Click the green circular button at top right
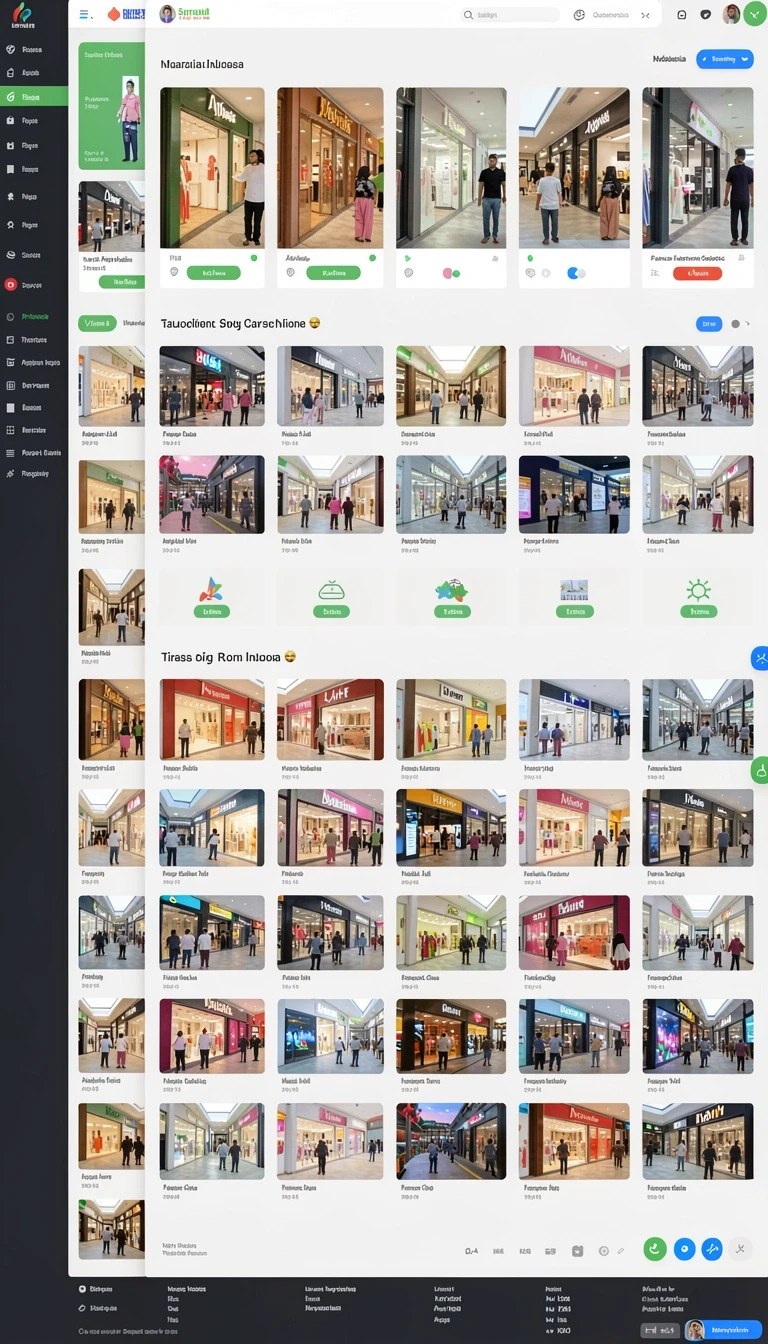Image resolution: width=768 pixels, height=1344 pixels. point(754,14)
